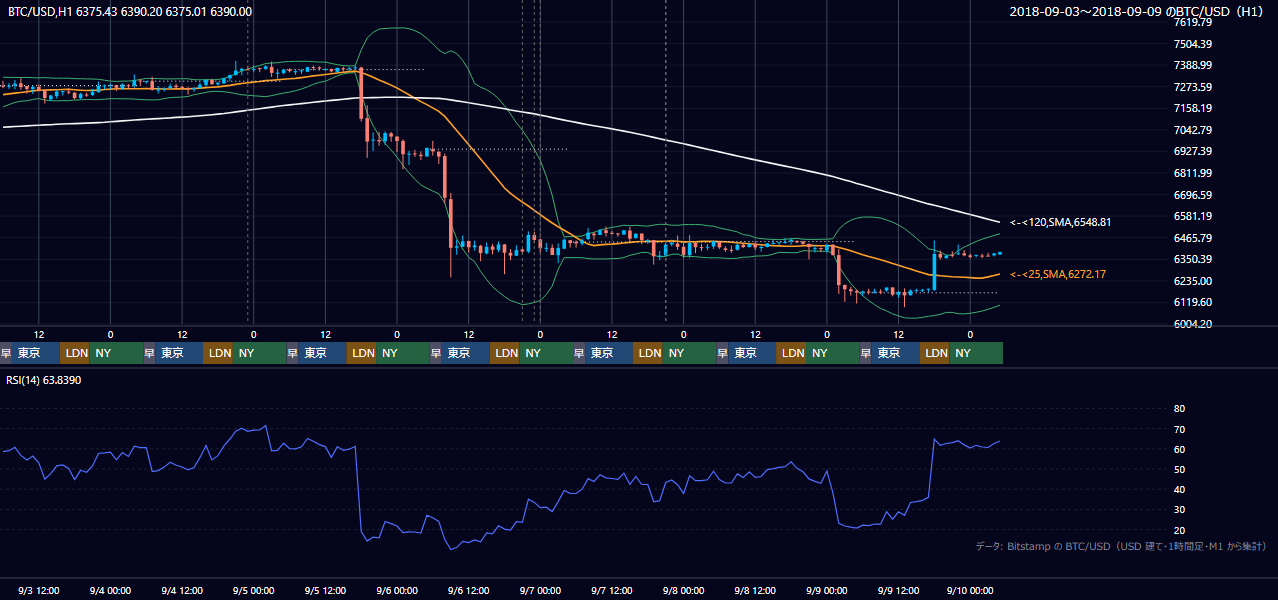Screen dimensions: 1278x600
Task: Click price axis label 6235.00
Action: pyautogui.click(x=1193, y=281)
